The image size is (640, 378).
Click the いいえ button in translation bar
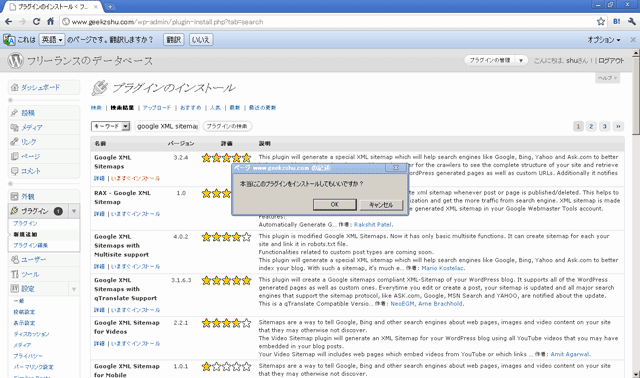click(200, 40)
